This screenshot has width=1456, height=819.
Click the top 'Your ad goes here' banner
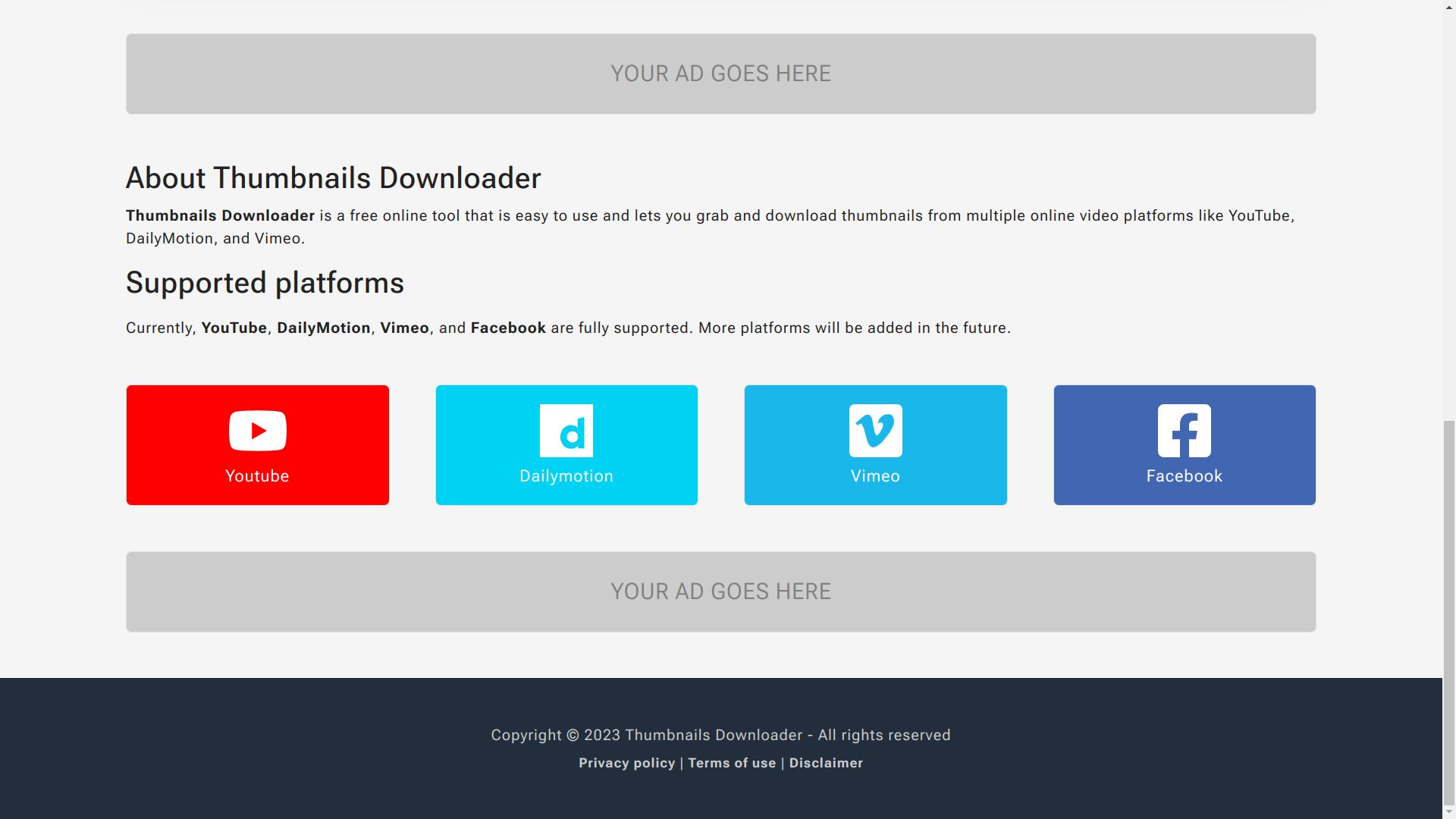tap(720, 74)
